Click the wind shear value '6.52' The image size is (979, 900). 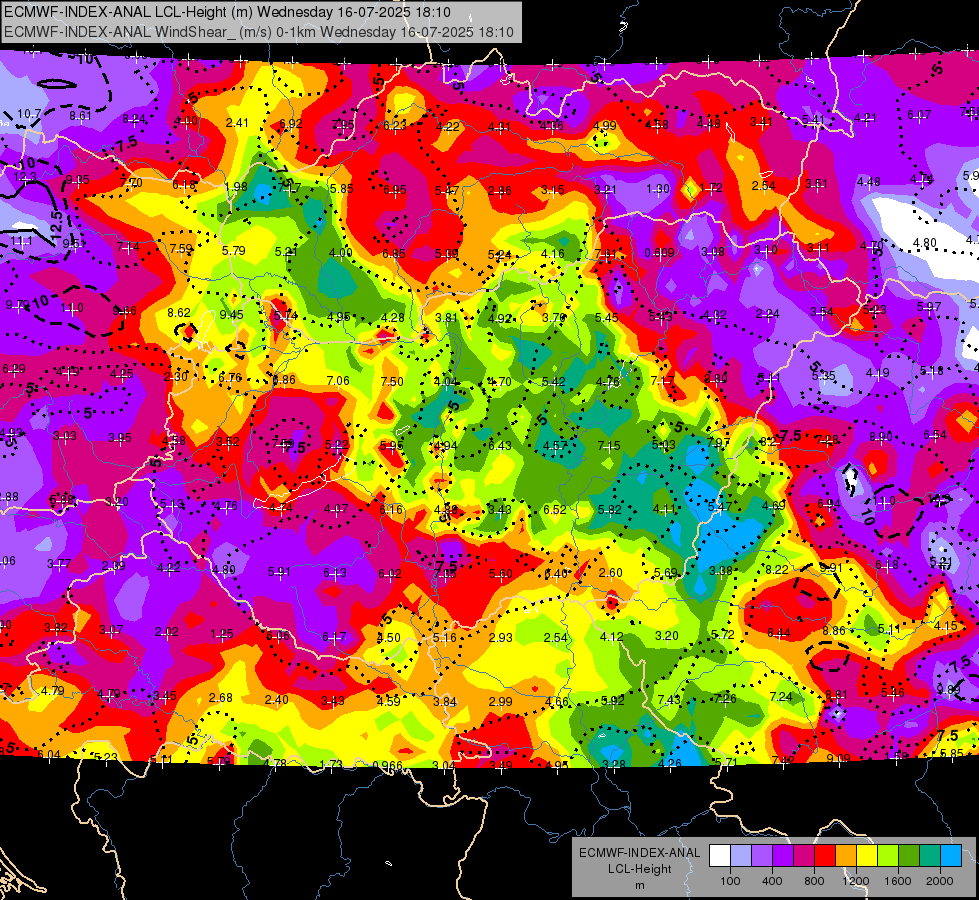[x=554, y=510]
